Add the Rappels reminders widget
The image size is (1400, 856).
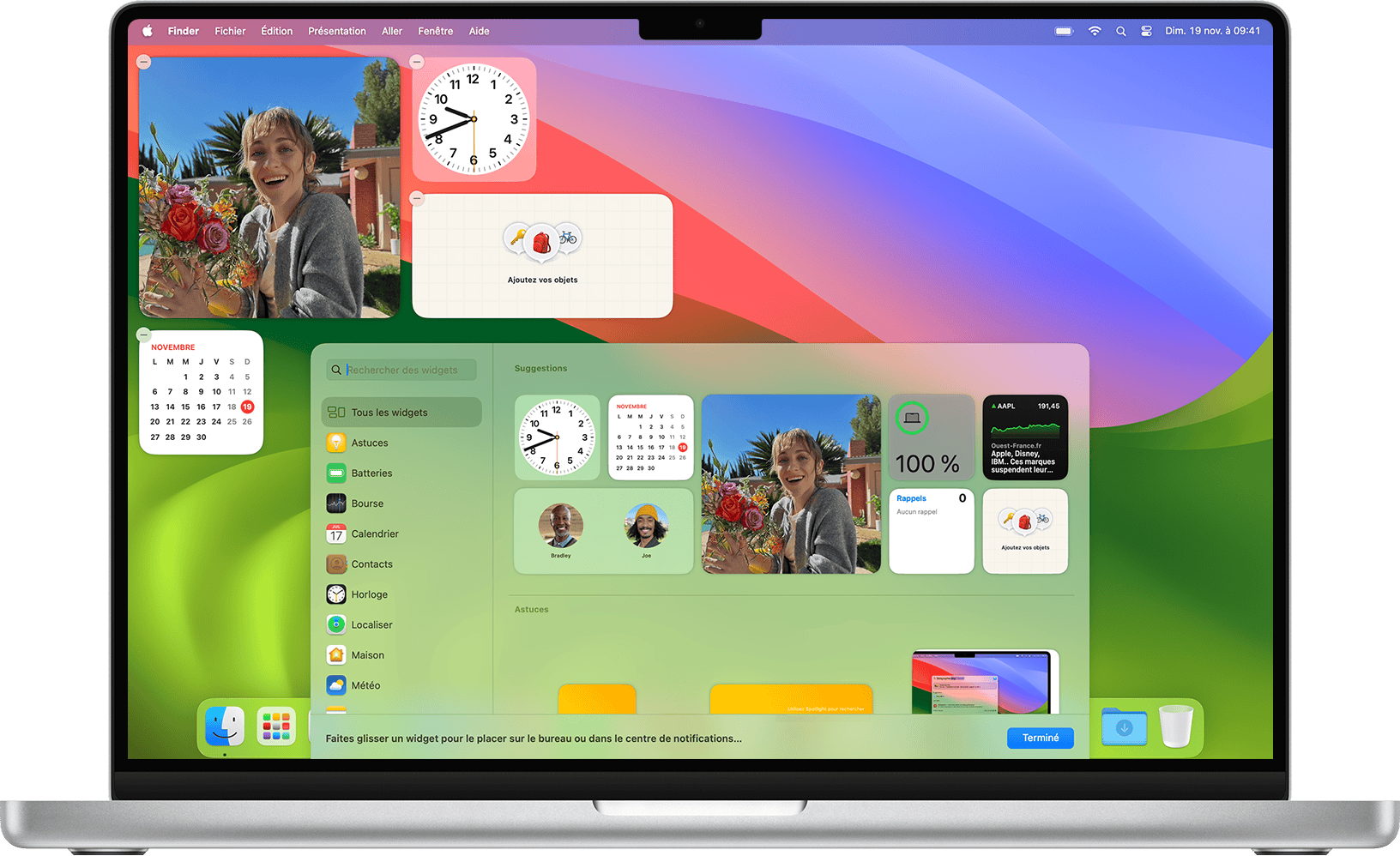pos(932,531)
